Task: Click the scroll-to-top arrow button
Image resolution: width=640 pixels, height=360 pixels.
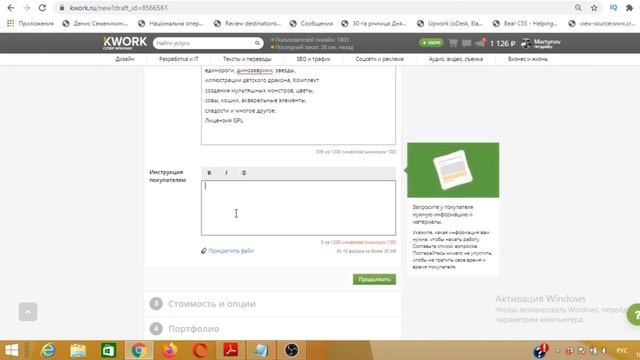Action: (28, 312)
